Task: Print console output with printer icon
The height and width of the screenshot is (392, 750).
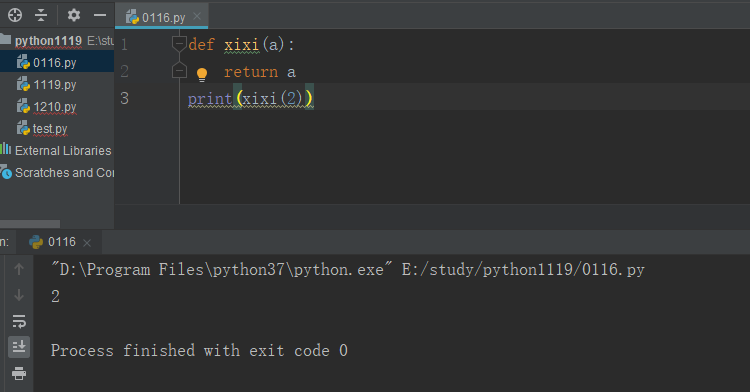Action: (19, 373)
